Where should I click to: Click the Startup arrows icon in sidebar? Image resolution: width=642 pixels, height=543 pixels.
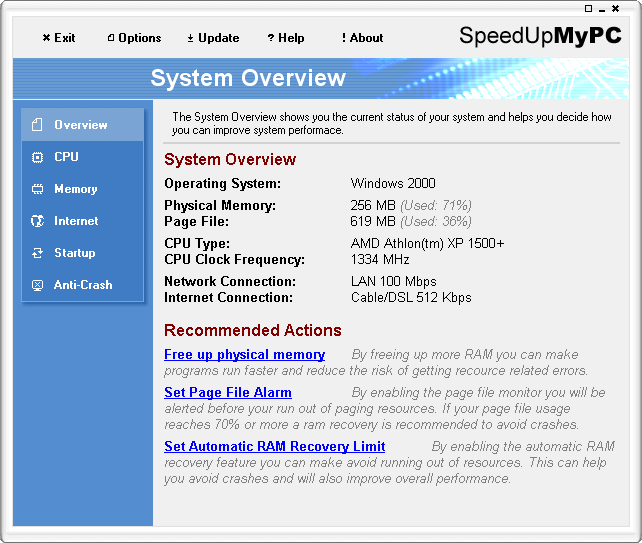click(x=37, y=253)
